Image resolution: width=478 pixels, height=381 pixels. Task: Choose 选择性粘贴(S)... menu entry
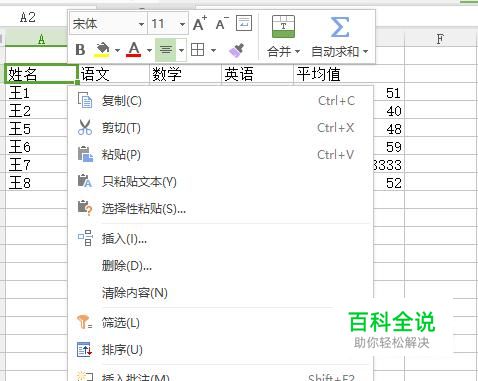pos(220,208)
